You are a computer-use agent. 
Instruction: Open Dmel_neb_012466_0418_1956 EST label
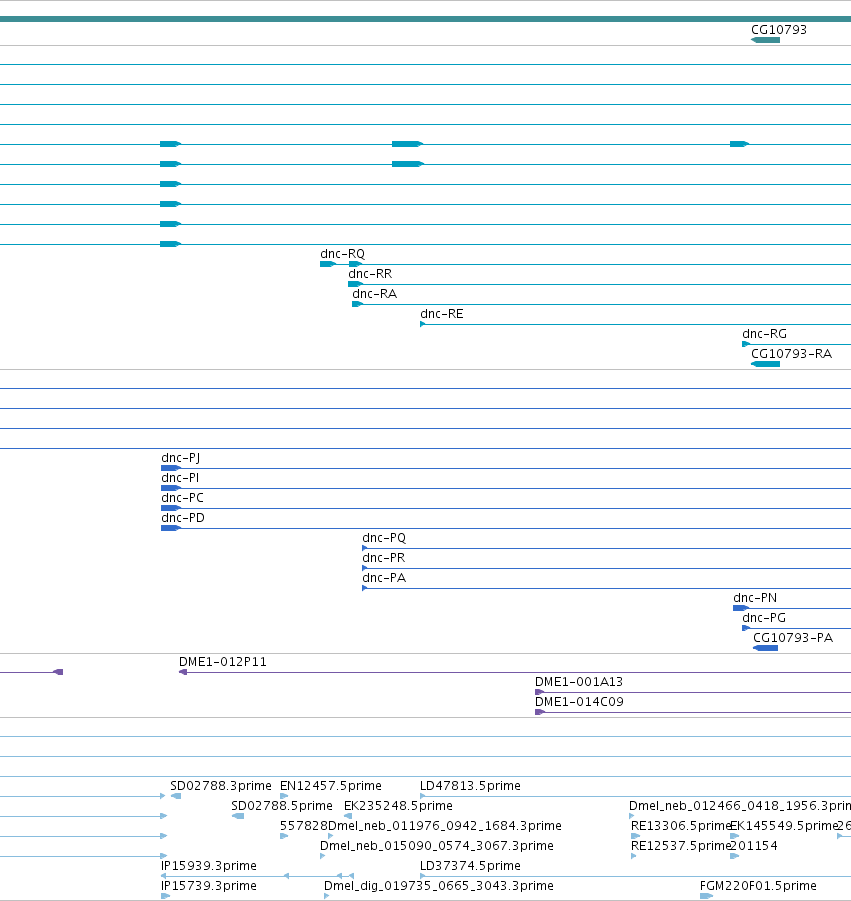click(x=740, y=806)
